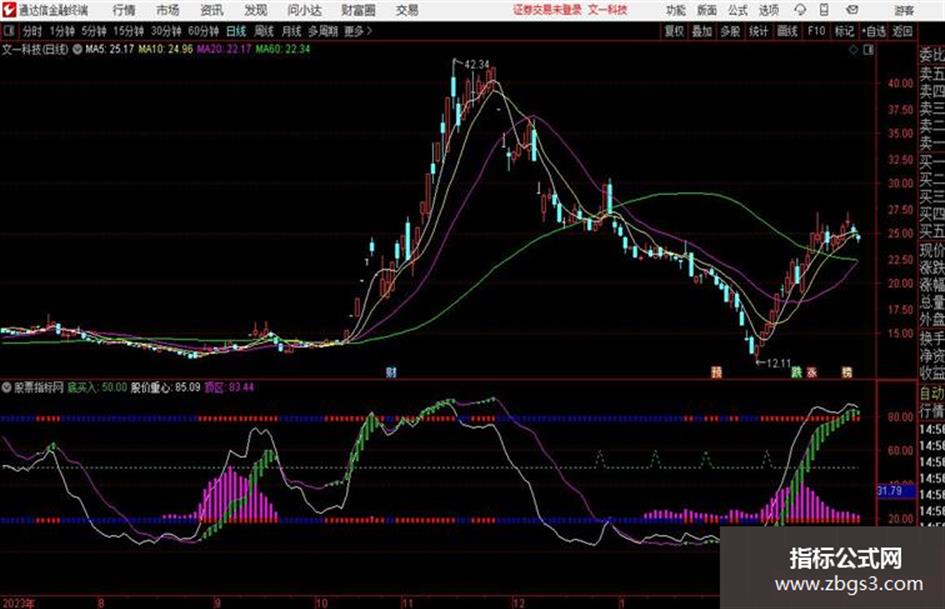The width and height of the screenshot is (945, 609).
Task: Open the 公式 menu
Action: [737, 10]
